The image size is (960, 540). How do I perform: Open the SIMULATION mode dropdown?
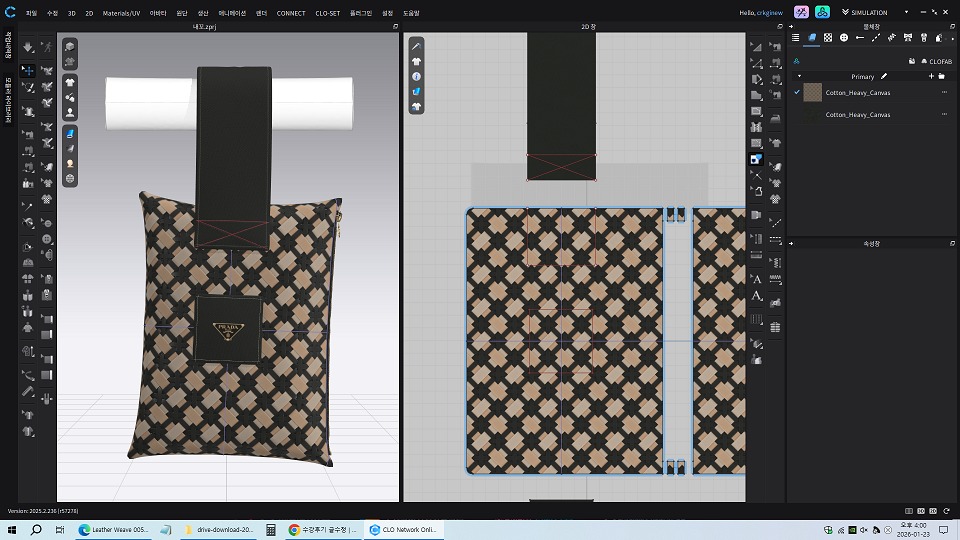pos(866,12)
